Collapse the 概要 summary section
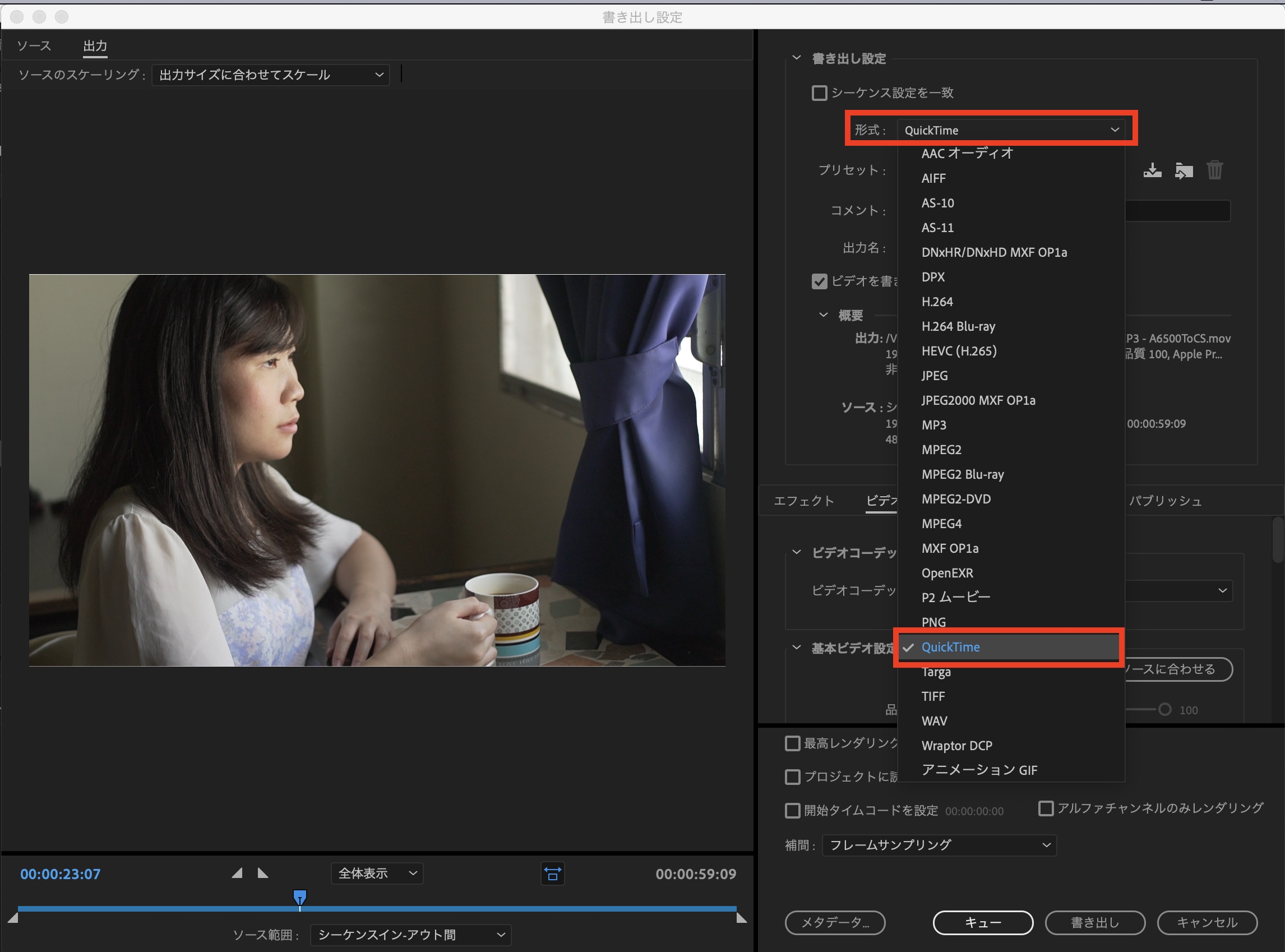Viewport: 1285px width, 952px height. 824,315
